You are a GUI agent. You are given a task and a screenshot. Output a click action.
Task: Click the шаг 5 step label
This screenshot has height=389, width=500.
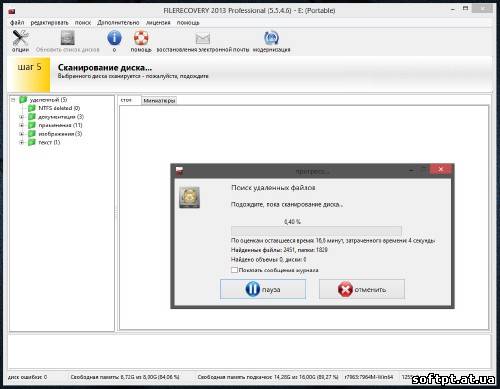(x=29, y=67)
